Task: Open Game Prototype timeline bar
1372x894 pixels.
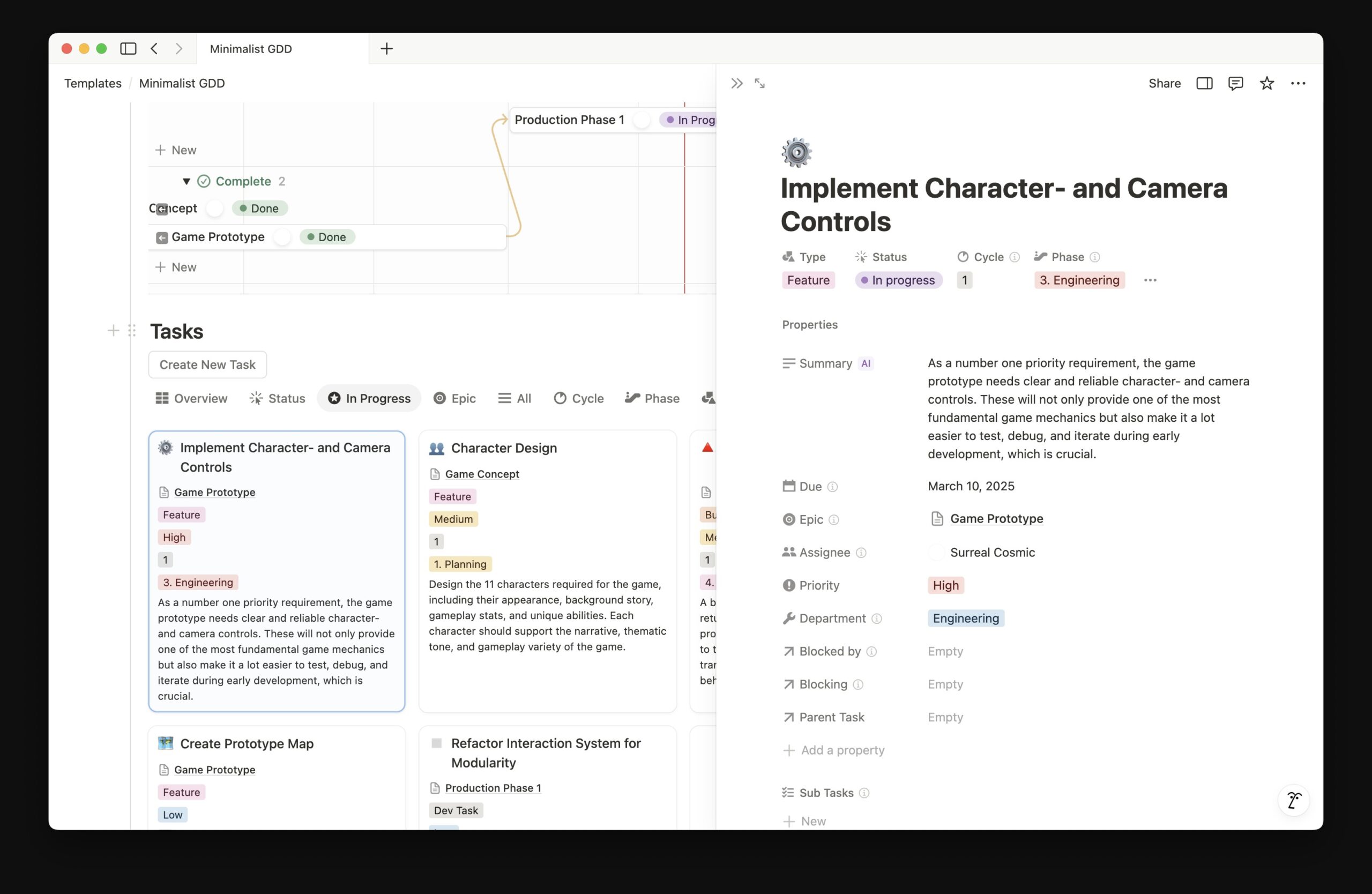Action: click(x=327, y=237)
